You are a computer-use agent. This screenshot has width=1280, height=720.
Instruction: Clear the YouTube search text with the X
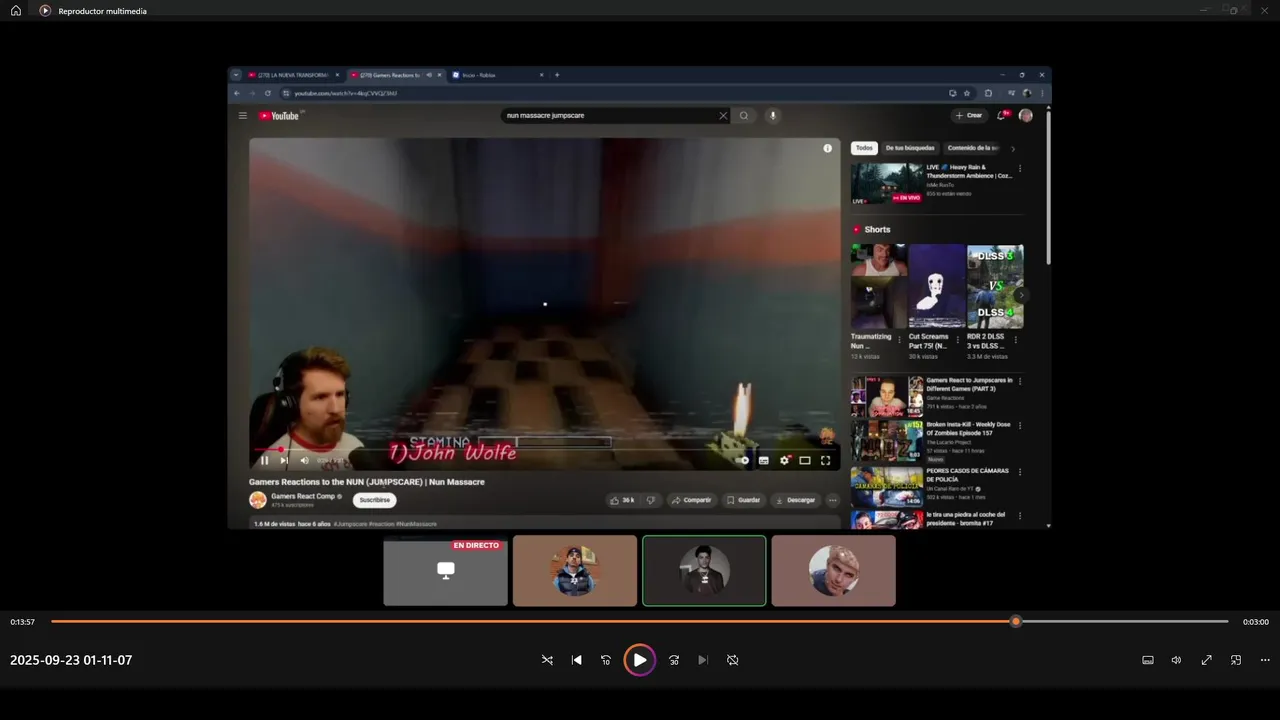723,115
